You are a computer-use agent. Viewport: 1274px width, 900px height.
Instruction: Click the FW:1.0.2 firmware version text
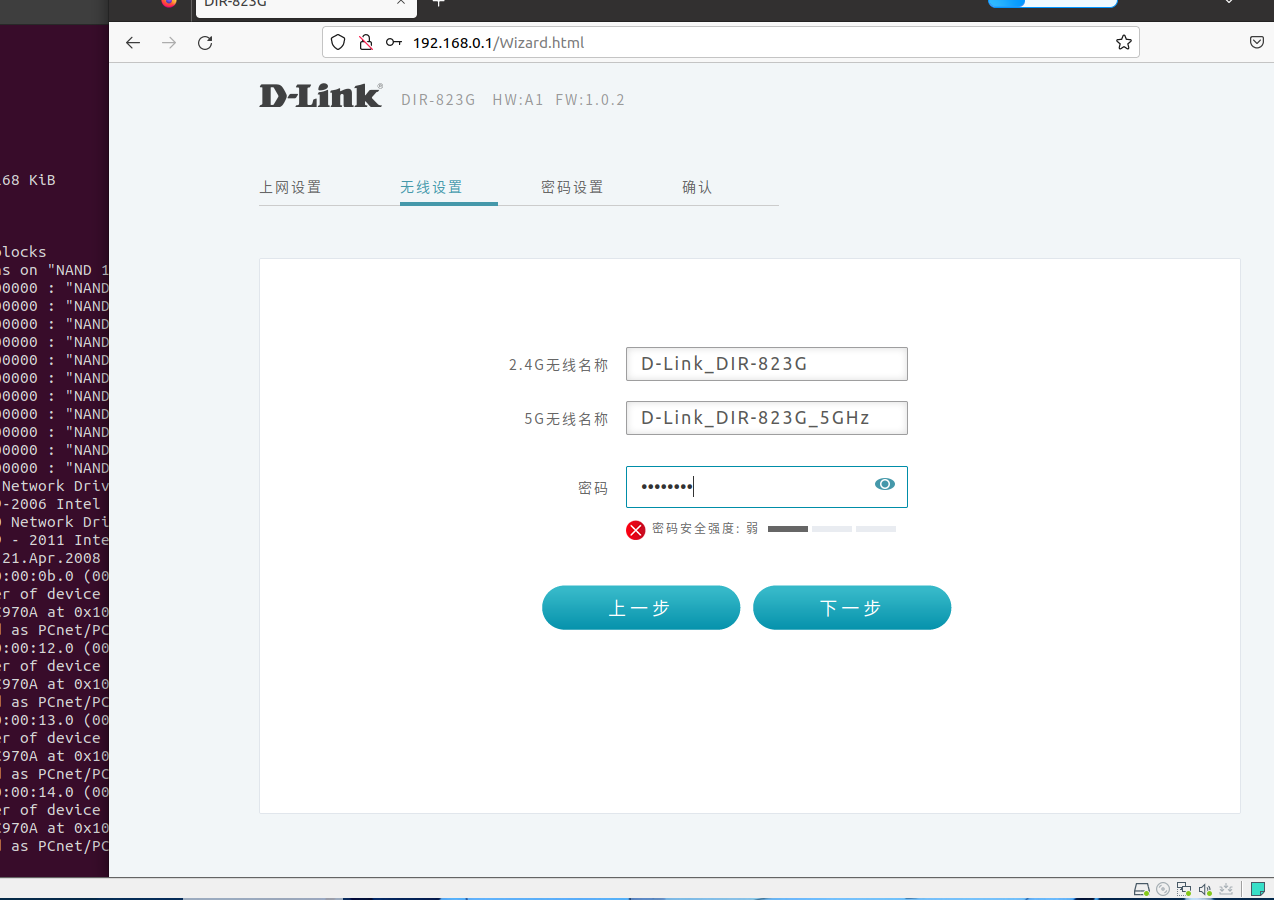[590, 100]
